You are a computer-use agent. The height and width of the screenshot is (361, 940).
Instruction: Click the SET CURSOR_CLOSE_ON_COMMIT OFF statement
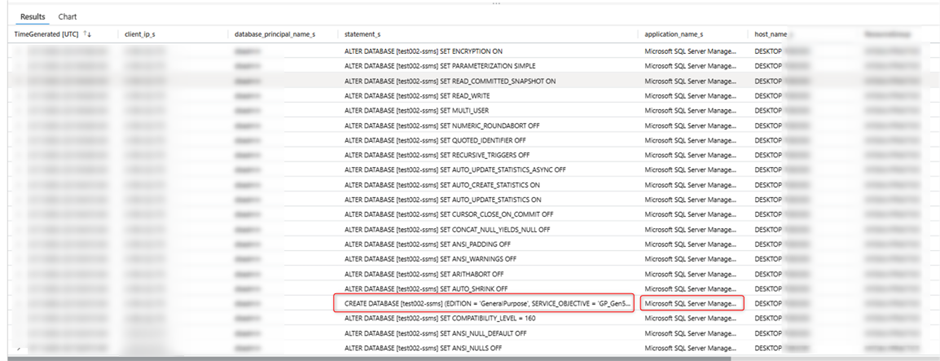[x=448, y=214]
